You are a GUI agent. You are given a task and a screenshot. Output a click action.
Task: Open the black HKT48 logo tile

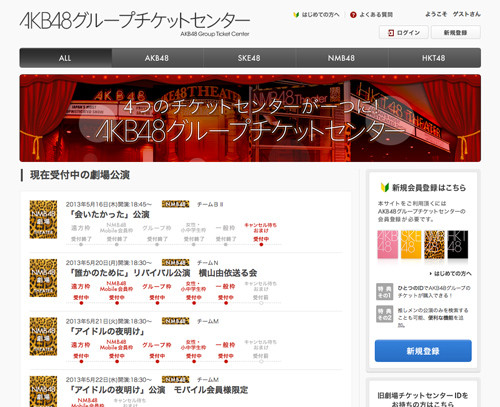click(x=458, y=245)
